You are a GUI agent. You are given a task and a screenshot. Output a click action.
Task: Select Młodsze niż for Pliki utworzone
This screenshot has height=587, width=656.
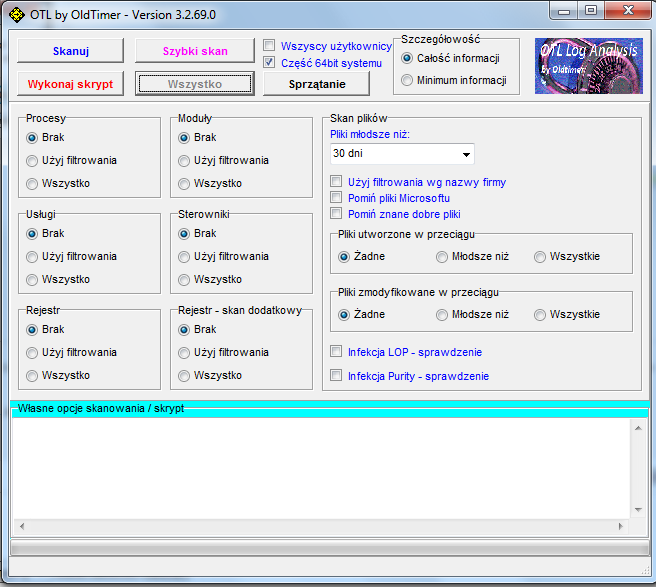[442, 257]
